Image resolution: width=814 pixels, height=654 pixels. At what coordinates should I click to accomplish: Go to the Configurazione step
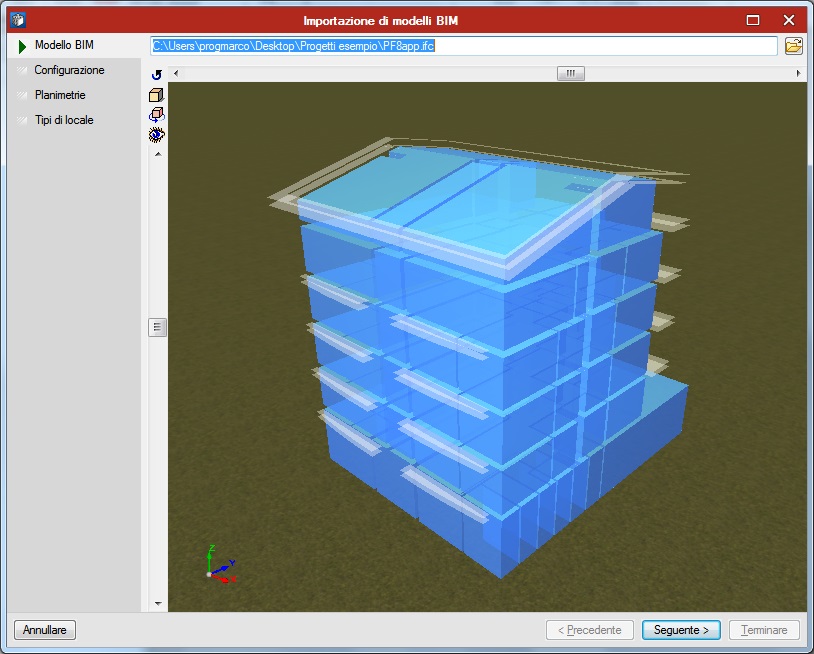point(69,71)
